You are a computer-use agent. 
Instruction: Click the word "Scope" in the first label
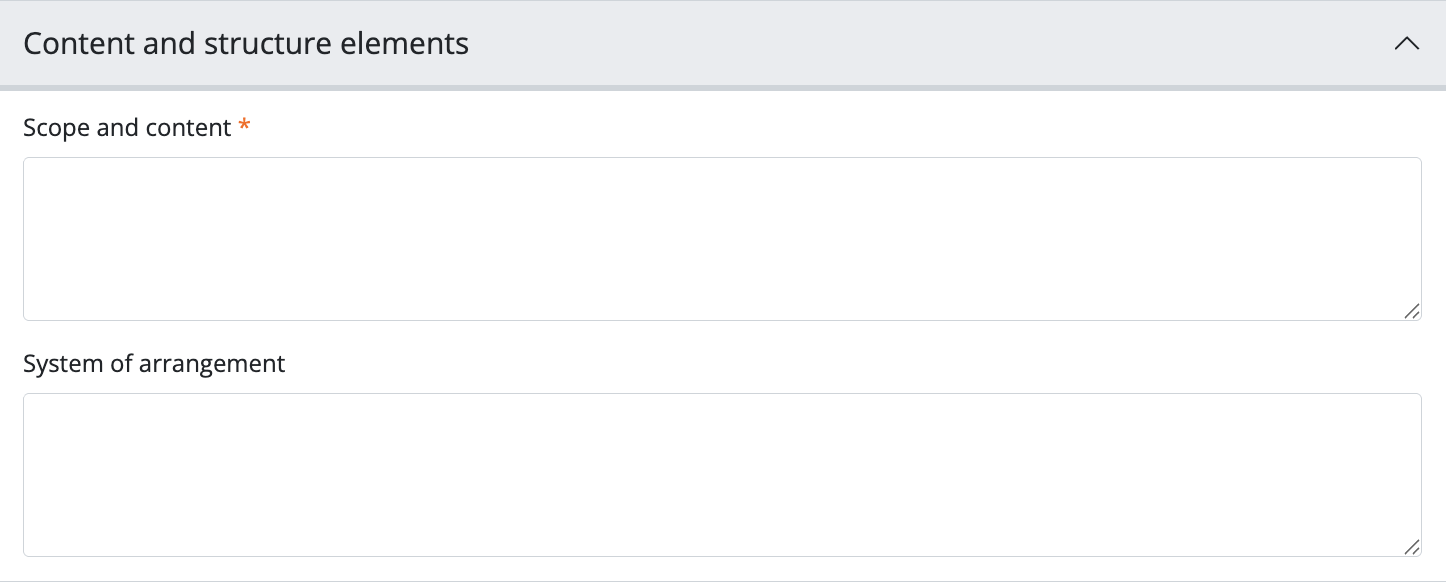(56, 128)
